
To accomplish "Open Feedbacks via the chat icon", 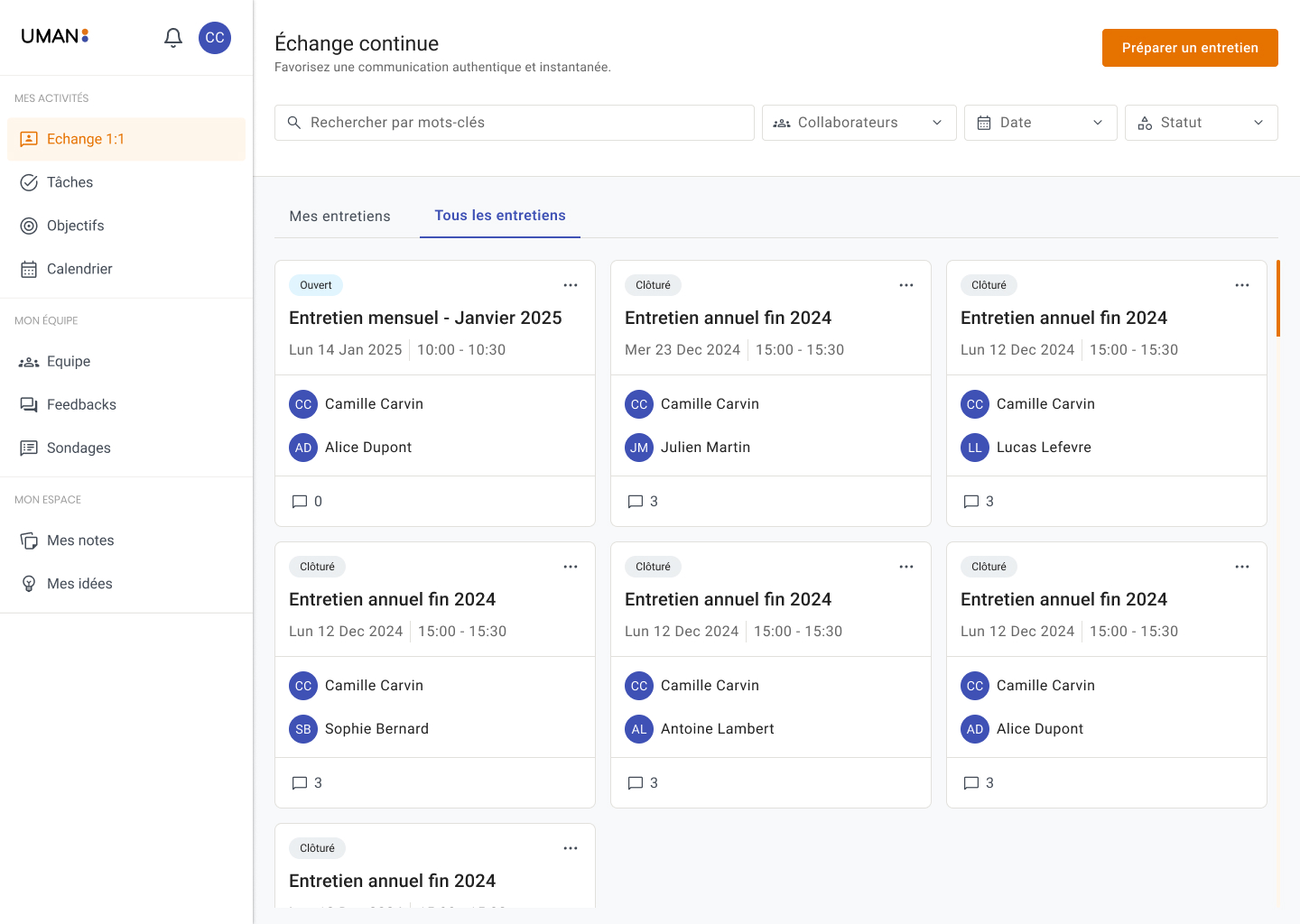I will pyautogui.click(x=28, y=404).
